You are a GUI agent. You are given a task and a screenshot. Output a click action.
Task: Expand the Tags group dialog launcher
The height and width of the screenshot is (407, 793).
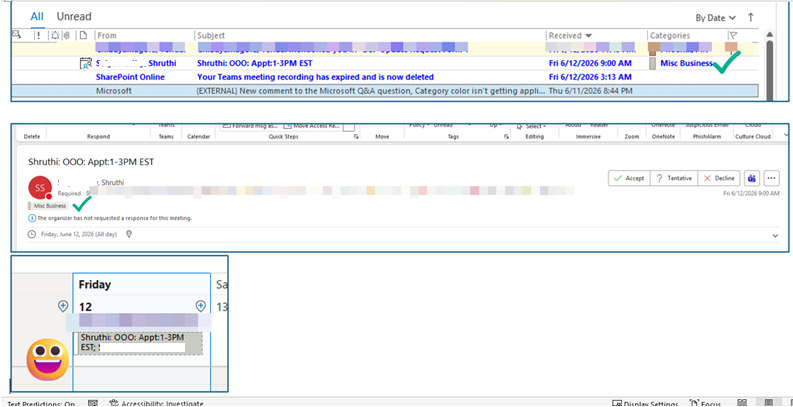pos(506,137)
